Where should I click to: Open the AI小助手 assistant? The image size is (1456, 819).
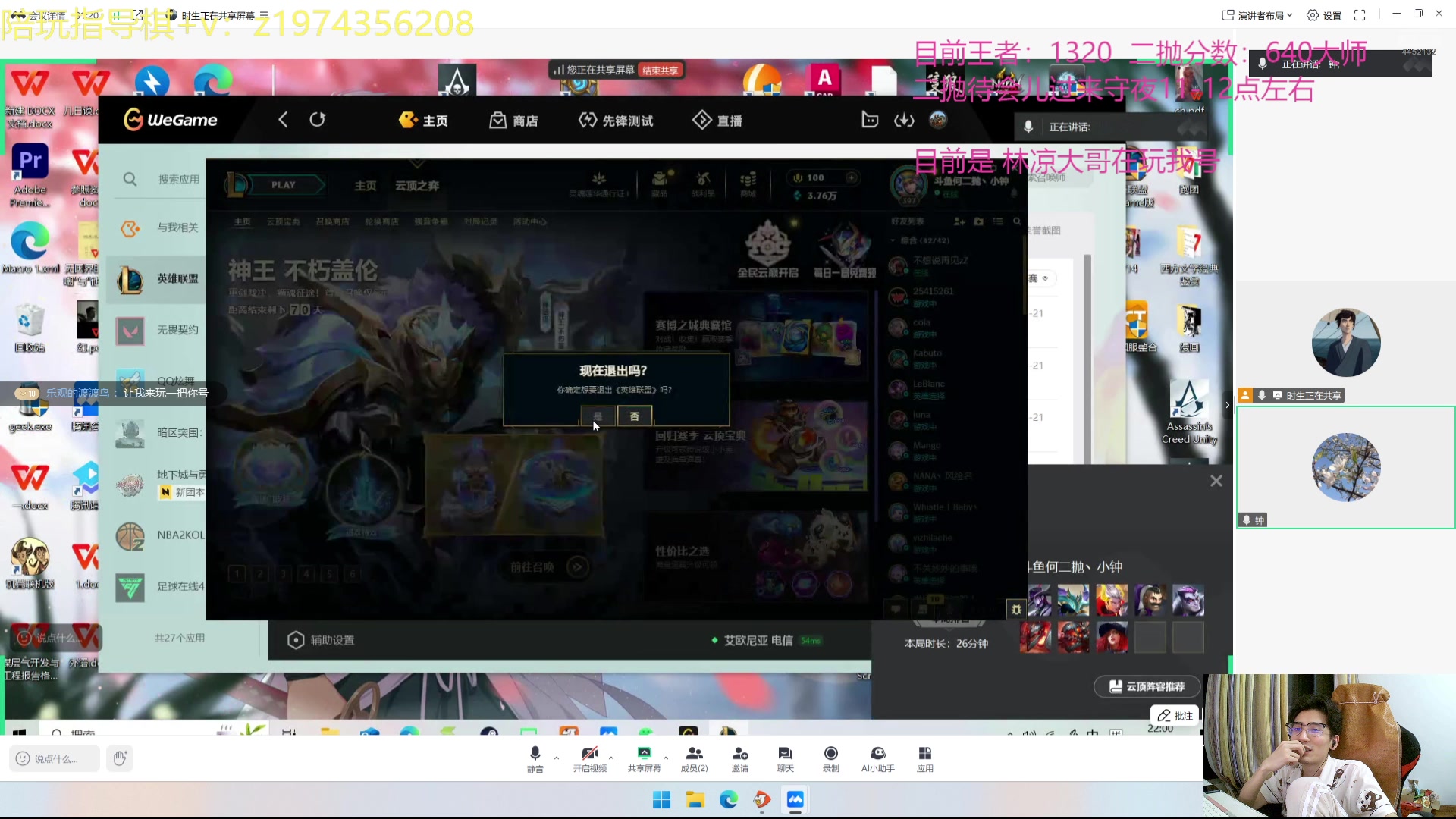pos(878,758)
